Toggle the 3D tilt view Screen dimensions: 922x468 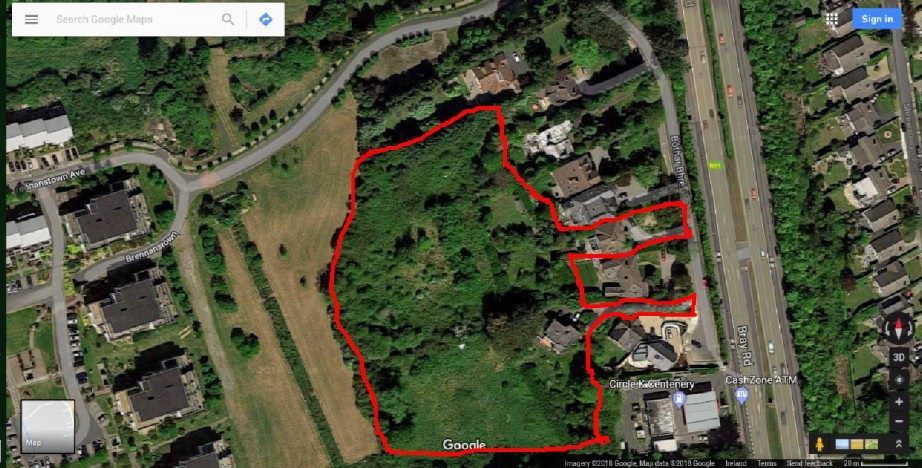pyautogui.click(x=899, y=357)
